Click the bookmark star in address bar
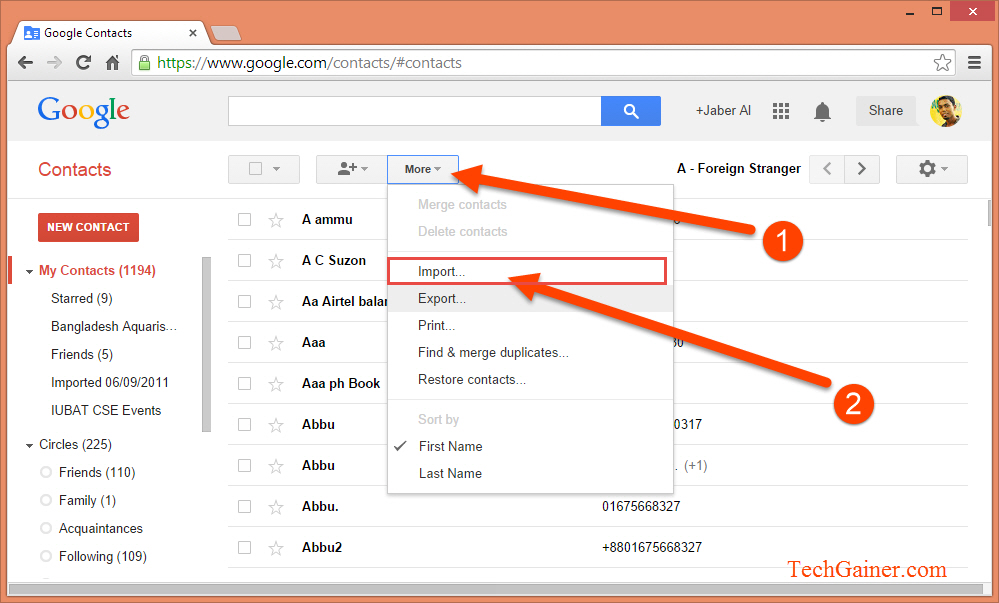The width and height of the screenshot is (999, 603). (x=941, y=62)
